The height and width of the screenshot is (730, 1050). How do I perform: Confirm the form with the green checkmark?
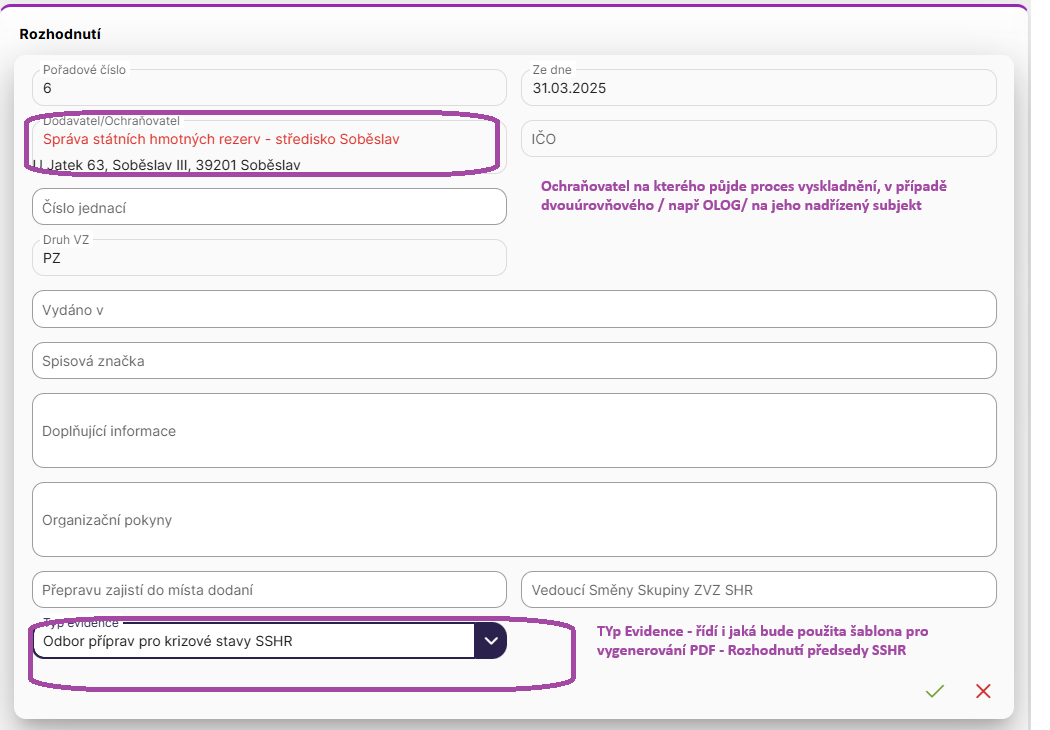click(935, 691)
